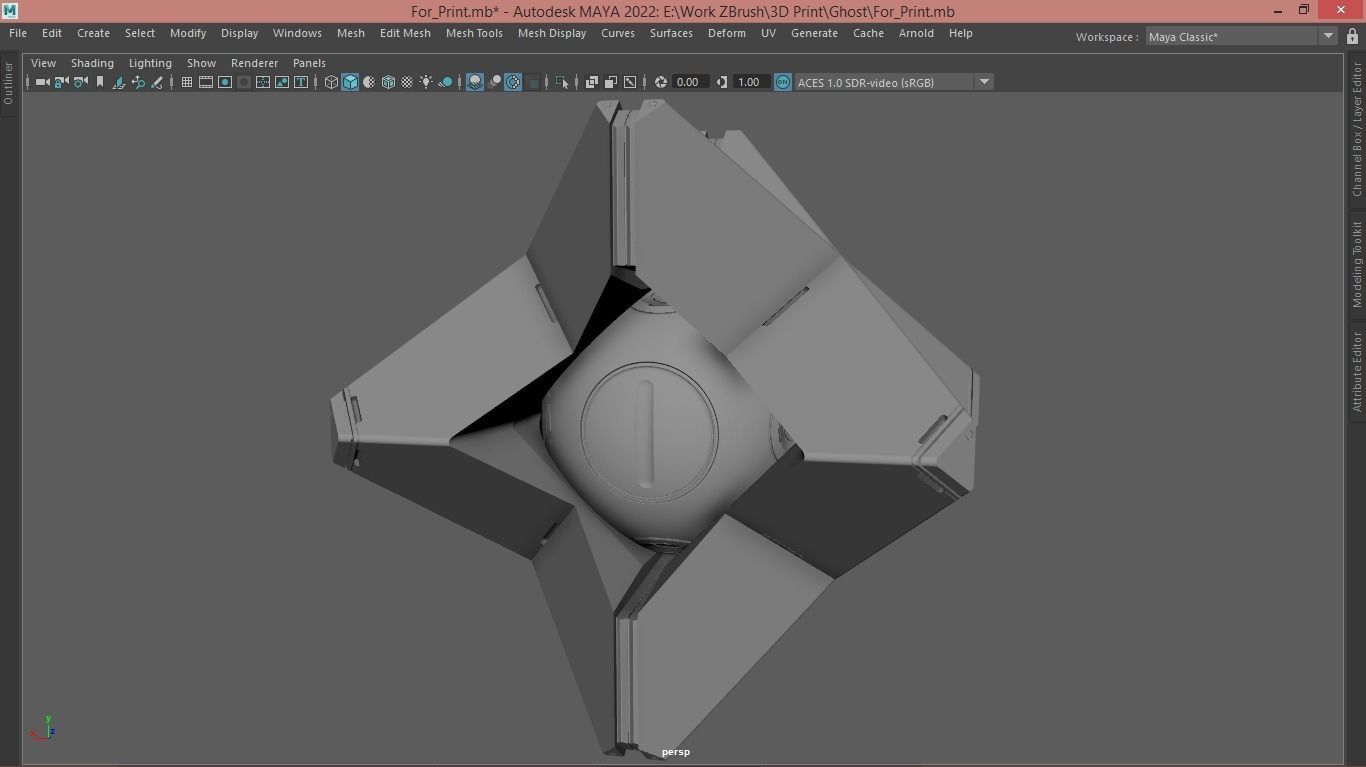Select Smooth shade all cube icon

coord(350,82)
